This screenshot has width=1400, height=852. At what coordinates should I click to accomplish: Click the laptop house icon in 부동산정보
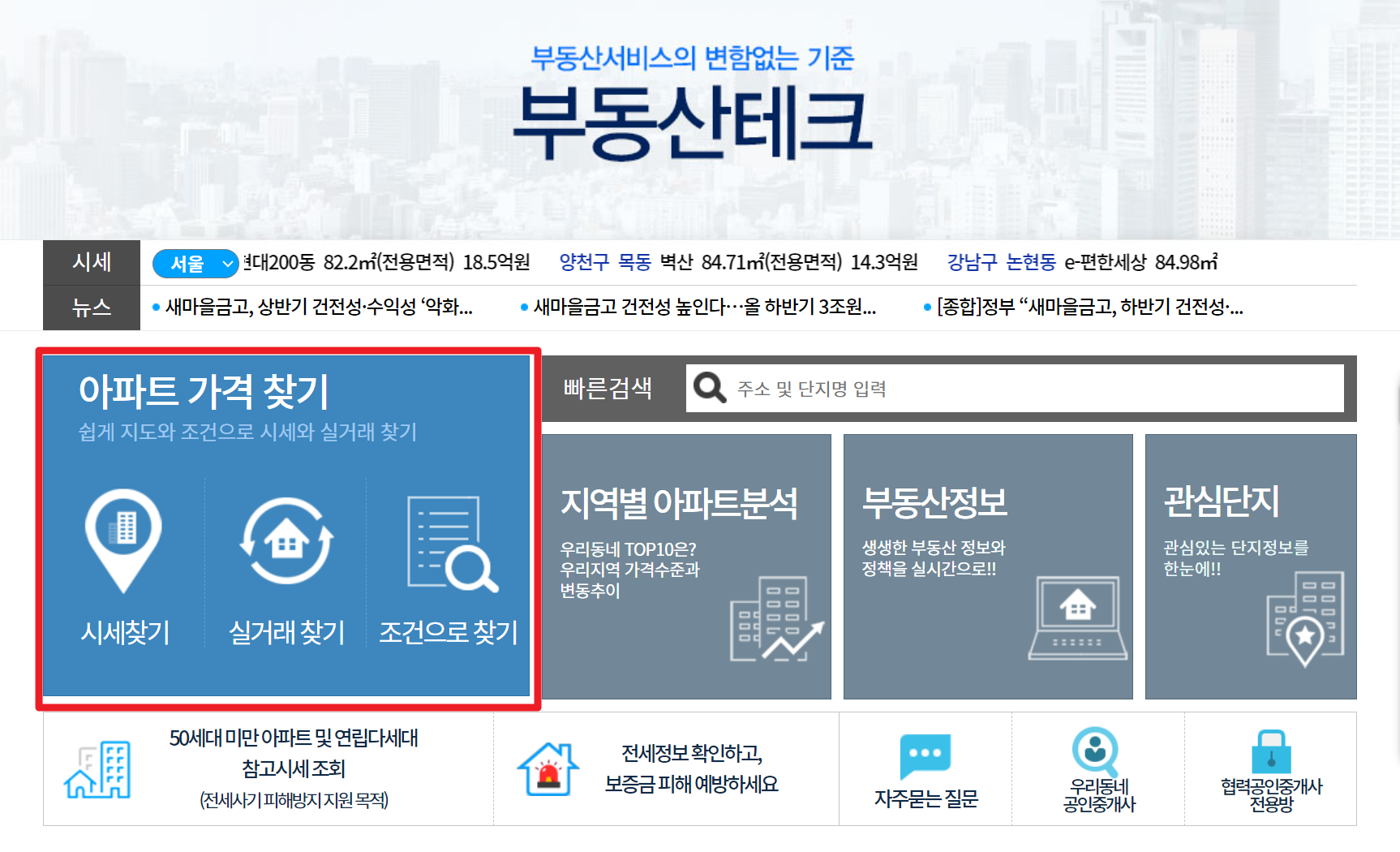click(x=1078, y=618)
